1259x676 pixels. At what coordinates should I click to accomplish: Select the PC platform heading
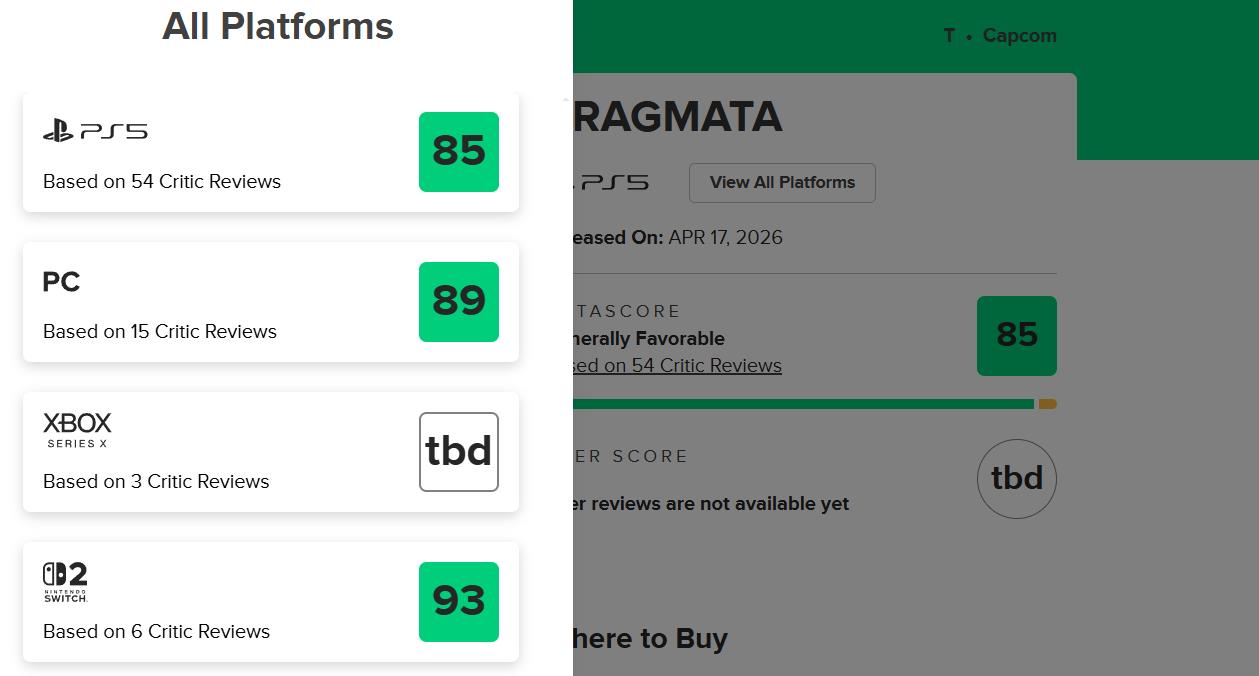61,282
